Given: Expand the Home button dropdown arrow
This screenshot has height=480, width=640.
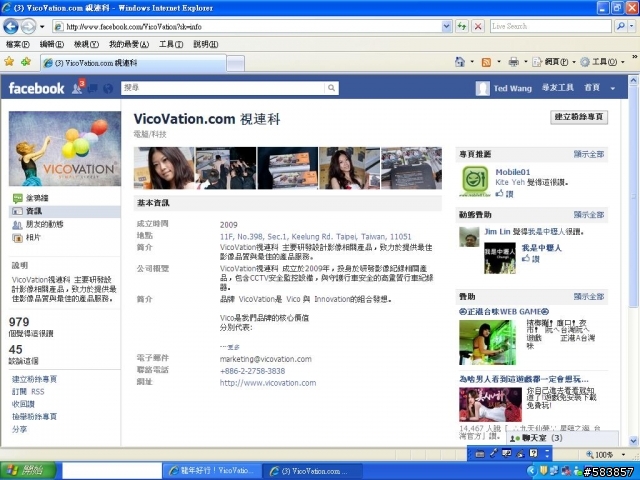Looking at the screenshot, I should pyautogui.click(x=472, y=62).
